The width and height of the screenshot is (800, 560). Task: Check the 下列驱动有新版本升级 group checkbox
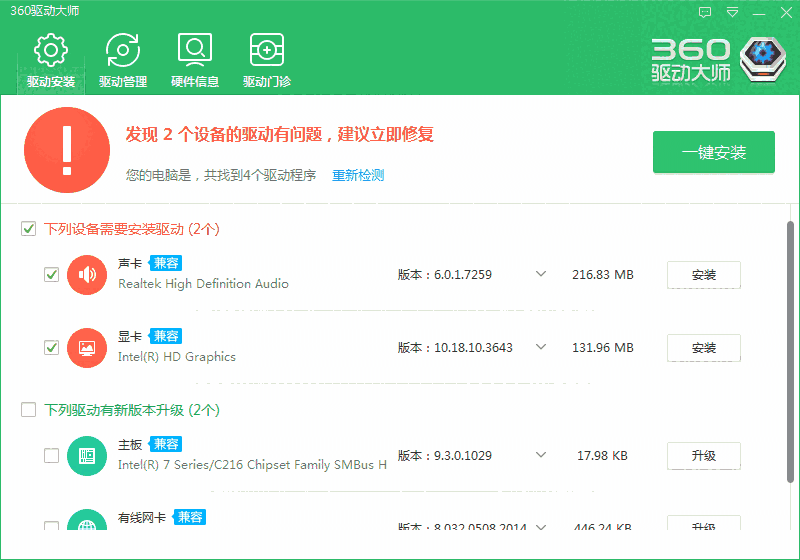pos(29,410)
